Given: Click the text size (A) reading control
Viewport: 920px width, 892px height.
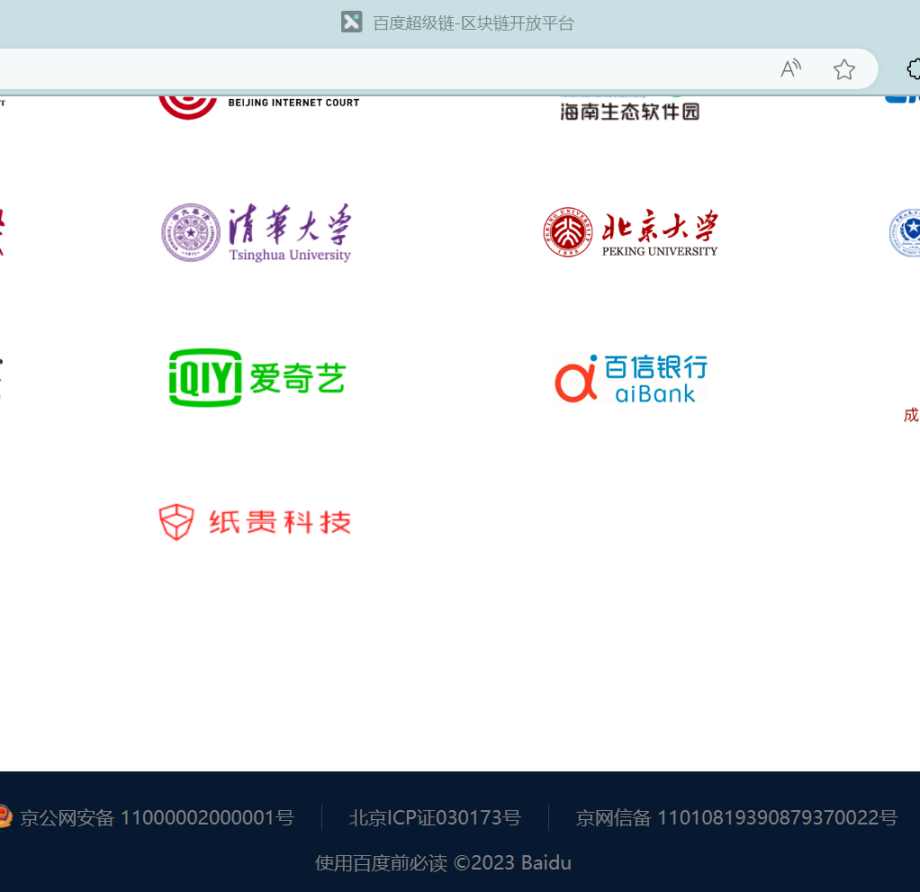Looking at the screenshot, I should tap(790, 68).
